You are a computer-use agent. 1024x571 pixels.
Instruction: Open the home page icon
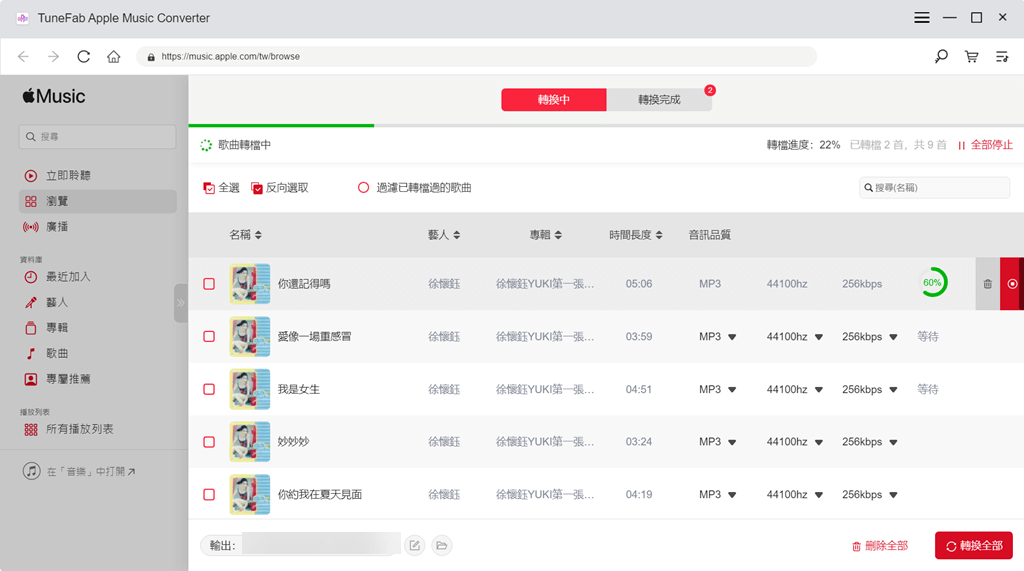114,57
